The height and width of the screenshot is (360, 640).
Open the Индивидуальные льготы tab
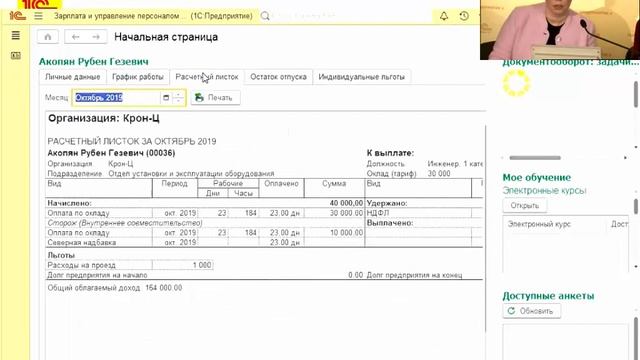click(362, 77)
